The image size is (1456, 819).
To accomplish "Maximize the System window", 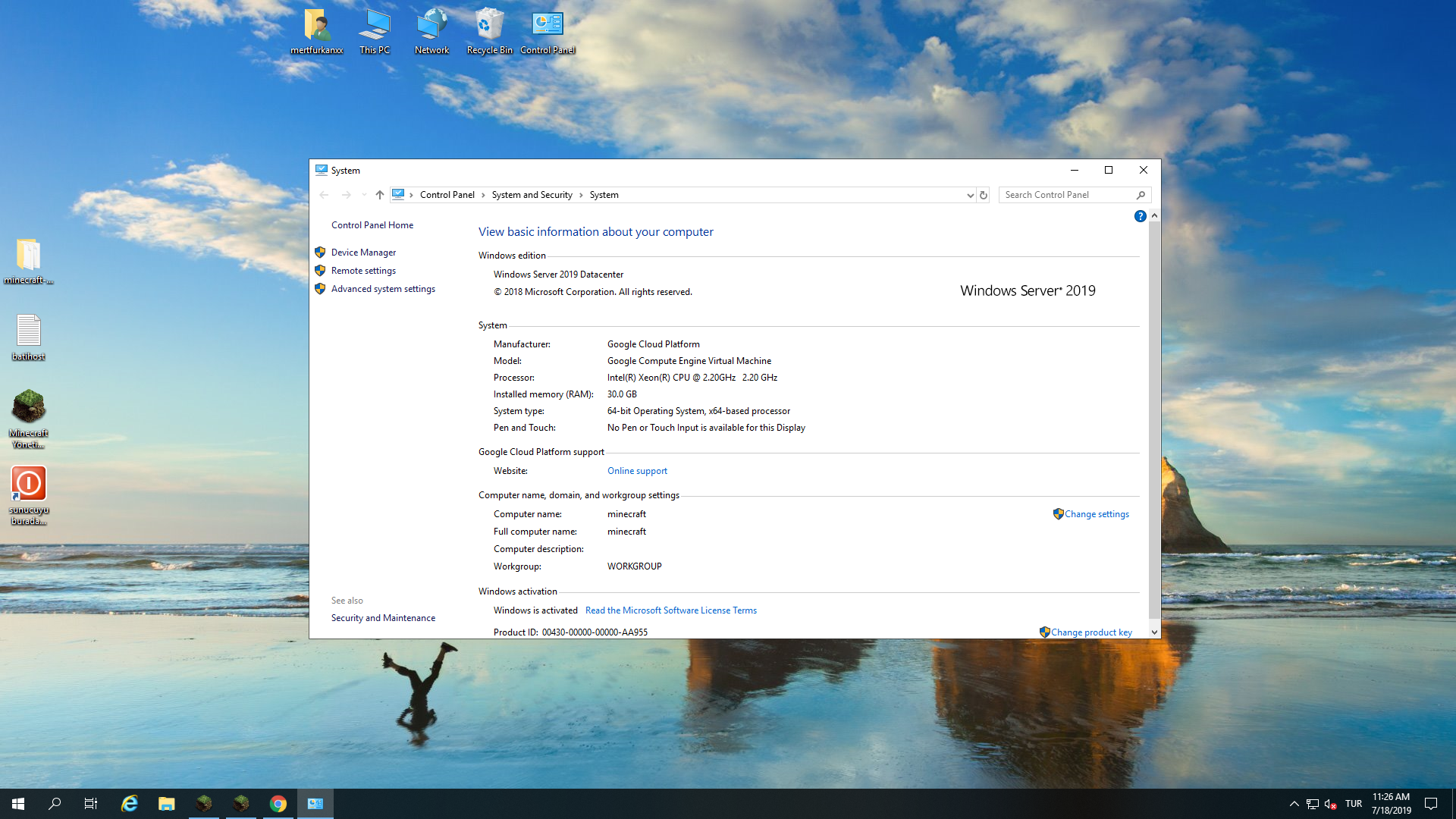I will click(1109, 171).
